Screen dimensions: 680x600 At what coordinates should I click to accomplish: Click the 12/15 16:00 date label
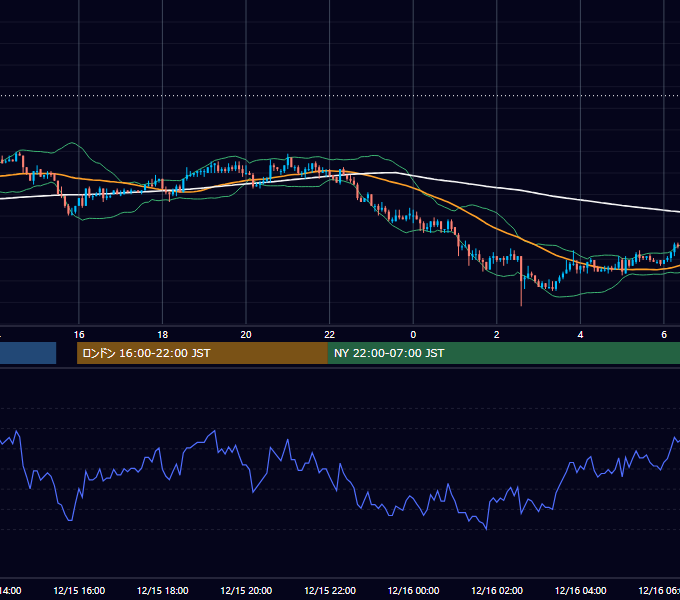coord(79,590)
